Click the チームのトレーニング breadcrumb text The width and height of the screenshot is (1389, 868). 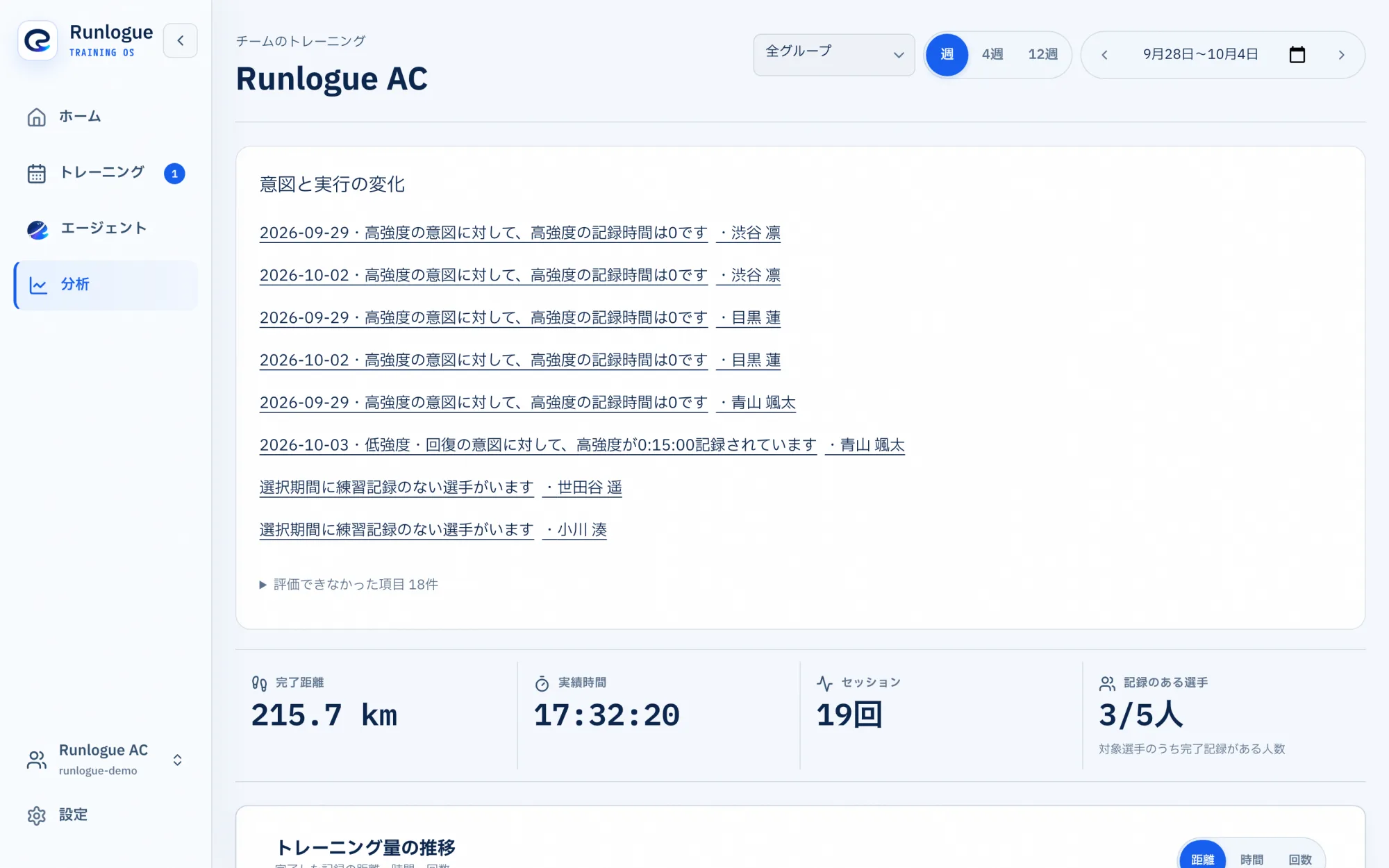(x=301, y=41)
